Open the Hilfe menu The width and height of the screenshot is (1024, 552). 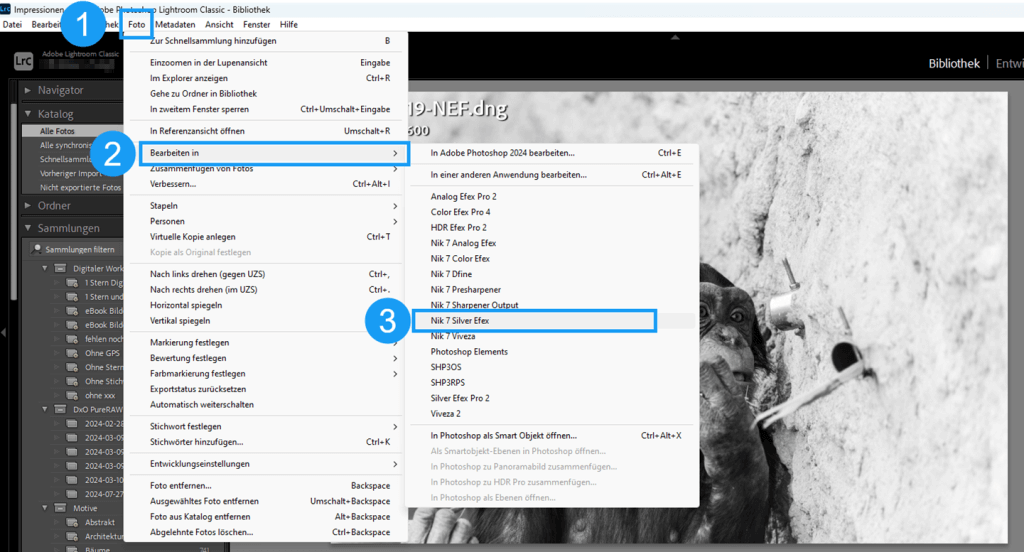289,25
